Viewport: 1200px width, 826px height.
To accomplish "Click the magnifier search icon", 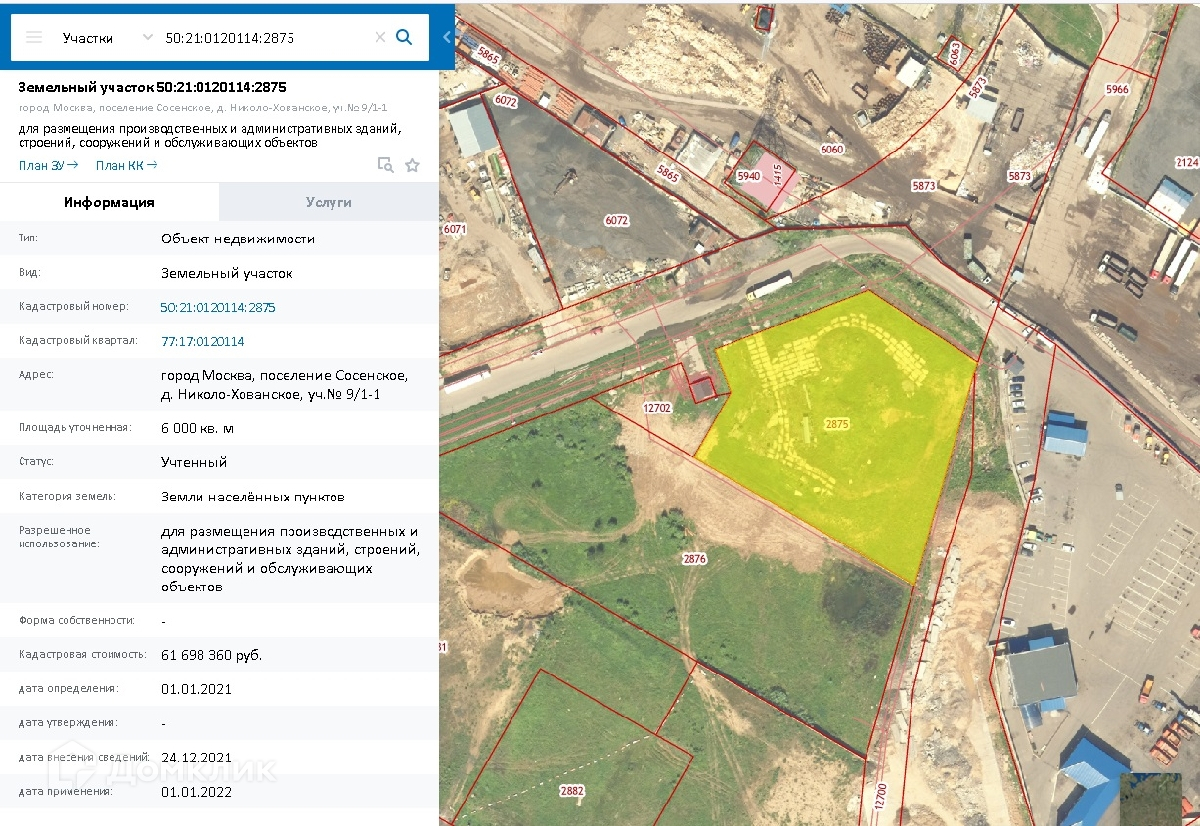I will 404,37.
